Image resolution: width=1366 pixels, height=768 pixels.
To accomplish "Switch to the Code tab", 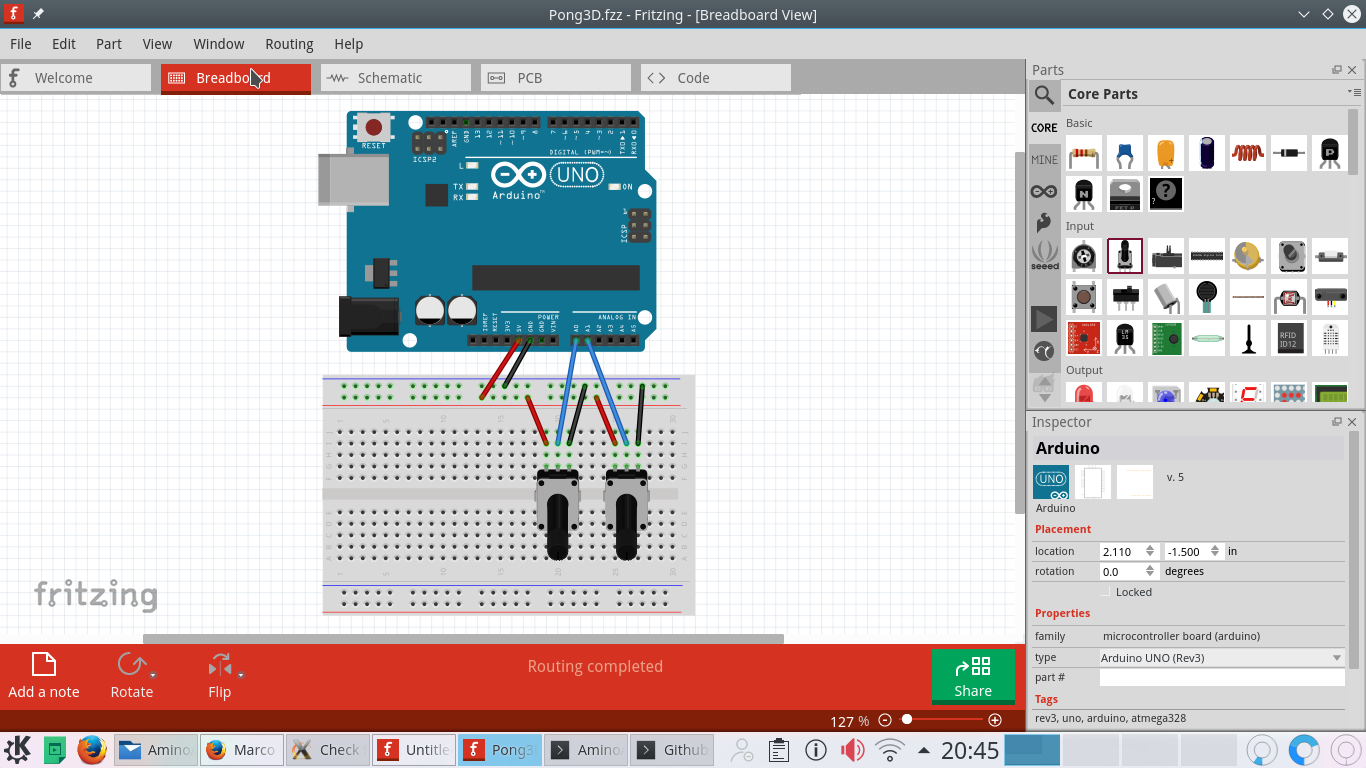I will coord(716,78).
